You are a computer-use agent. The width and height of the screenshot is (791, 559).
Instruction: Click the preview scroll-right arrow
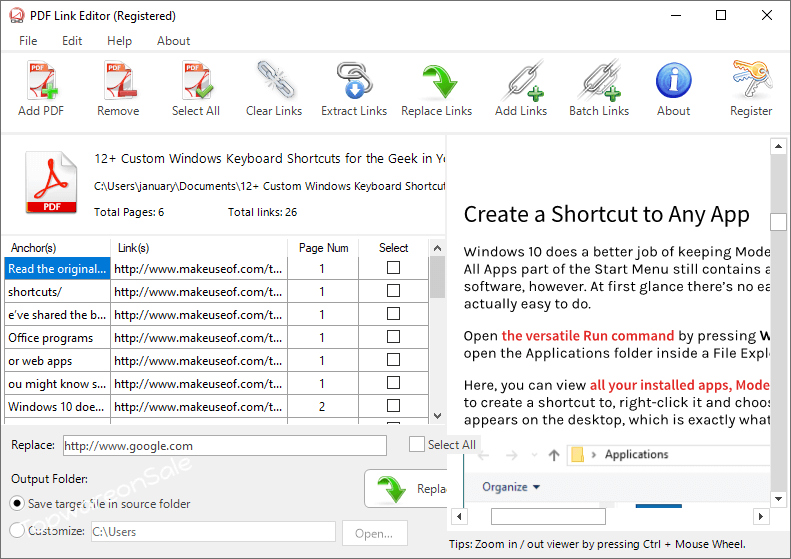(761, 517)
